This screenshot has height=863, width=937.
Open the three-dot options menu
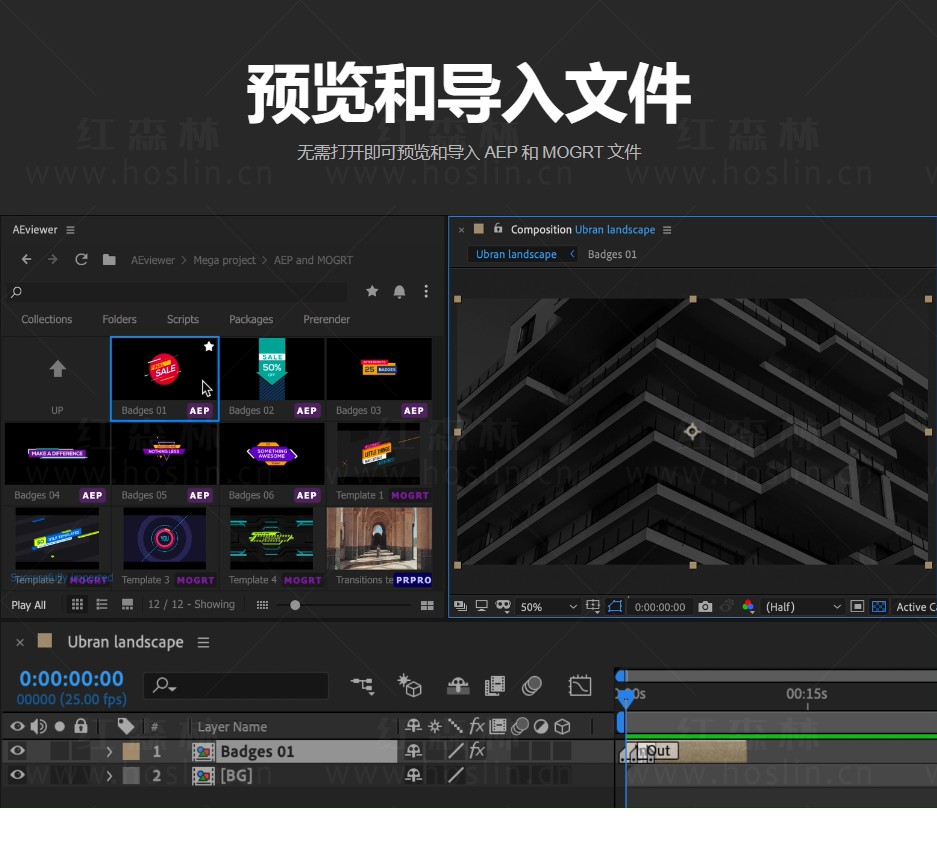click(x=426, y=291)
